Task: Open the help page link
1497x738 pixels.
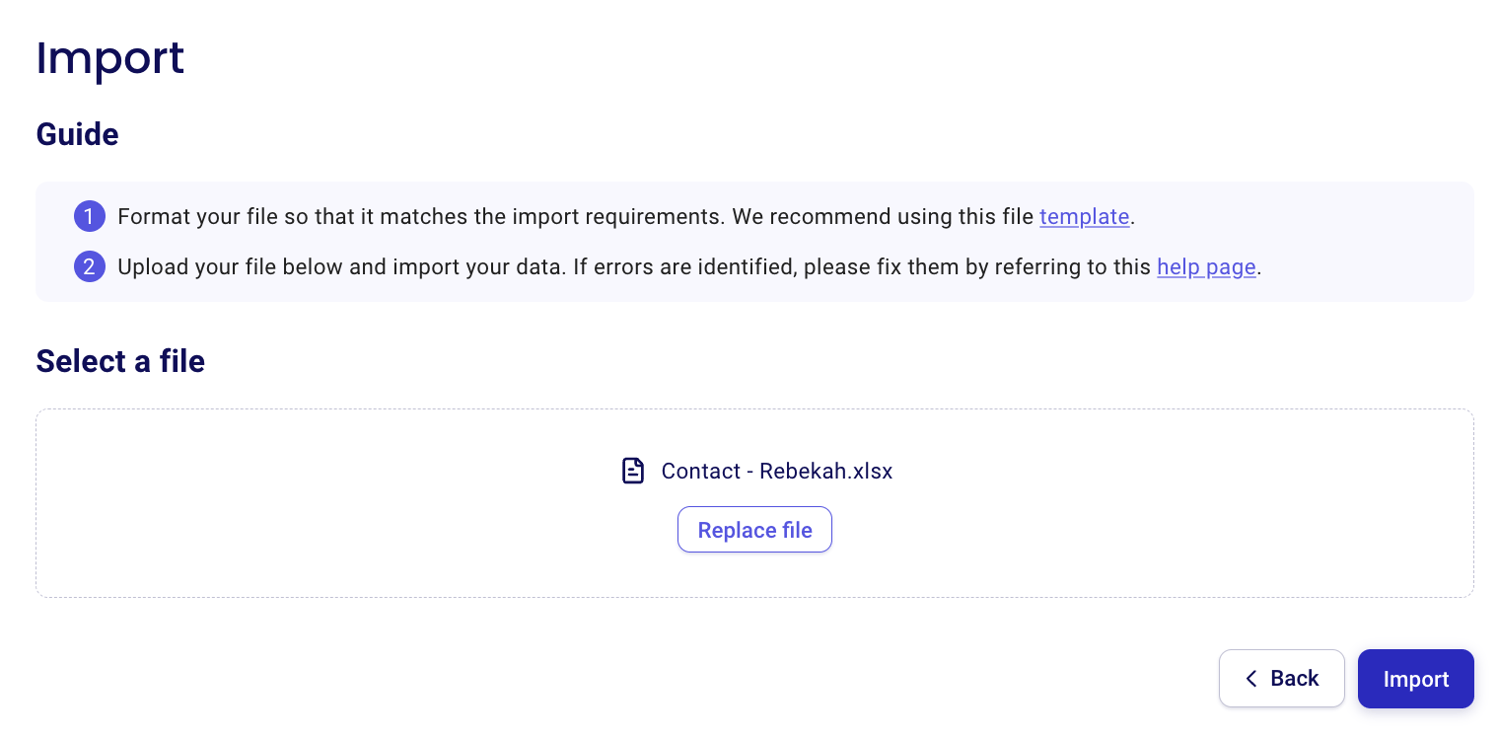Action: pos(1206,267)
